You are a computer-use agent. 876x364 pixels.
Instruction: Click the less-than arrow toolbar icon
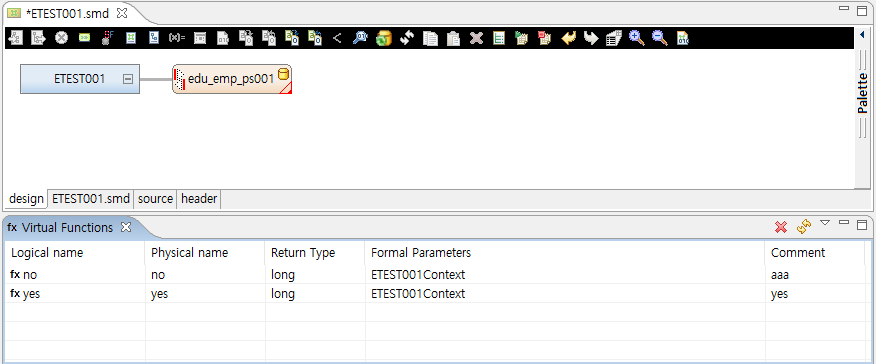pyautogui.click(x=337, y=38)
